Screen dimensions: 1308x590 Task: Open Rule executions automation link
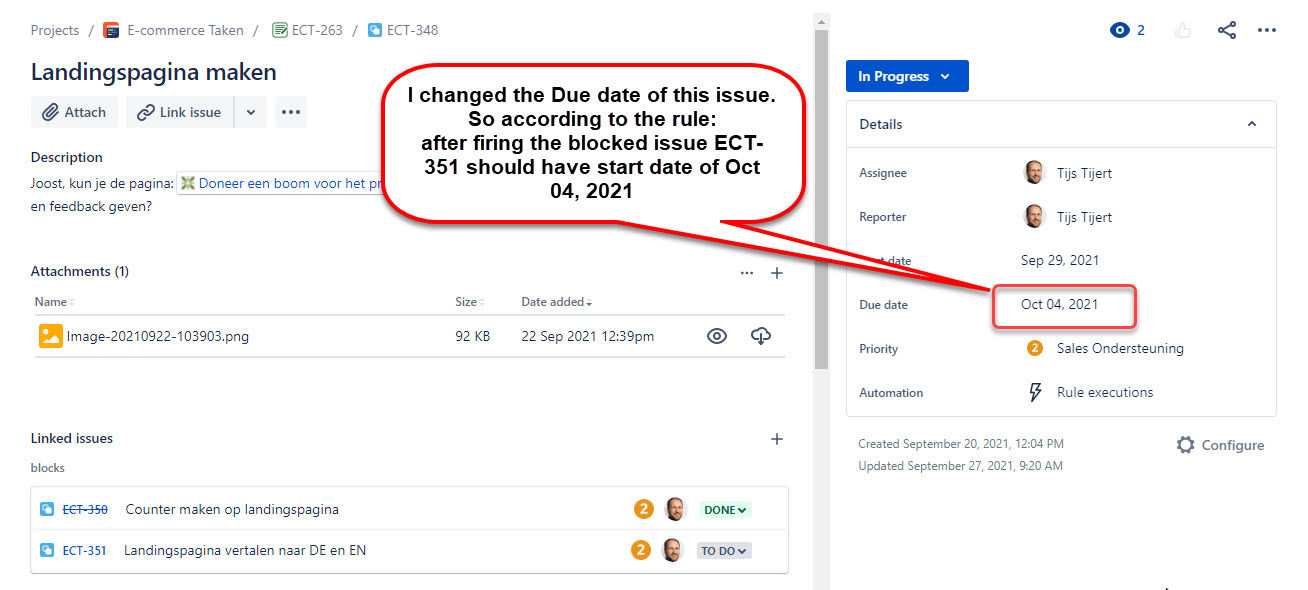(1105, 392)
